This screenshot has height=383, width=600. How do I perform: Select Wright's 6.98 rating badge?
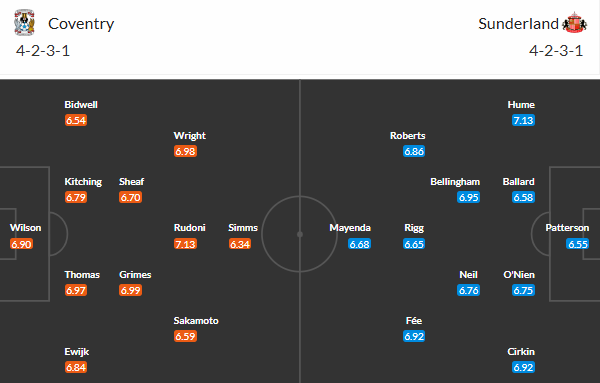(186, 152)
